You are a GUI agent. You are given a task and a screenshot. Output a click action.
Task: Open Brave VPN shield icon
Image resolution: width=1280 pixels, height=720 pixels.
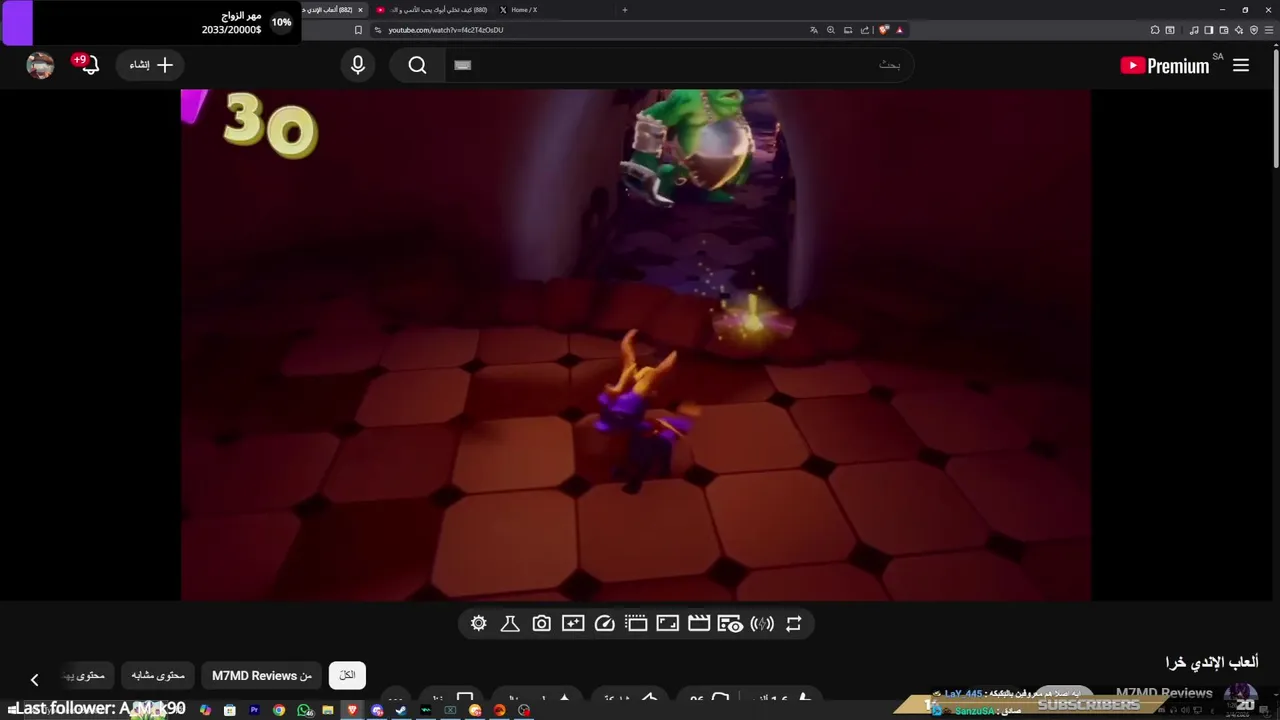pyautogui.click(x=1254, y=30)
